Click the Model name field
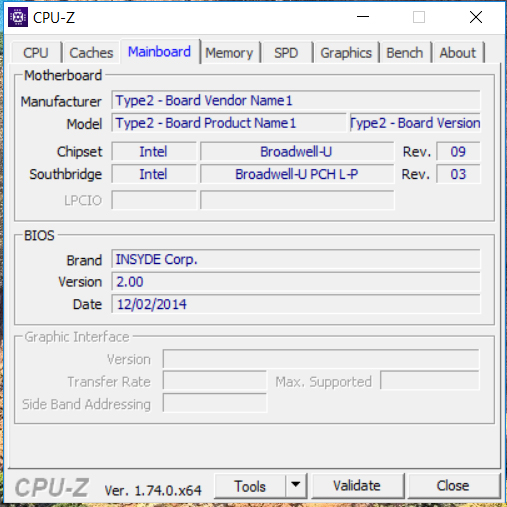 [229, 123]
